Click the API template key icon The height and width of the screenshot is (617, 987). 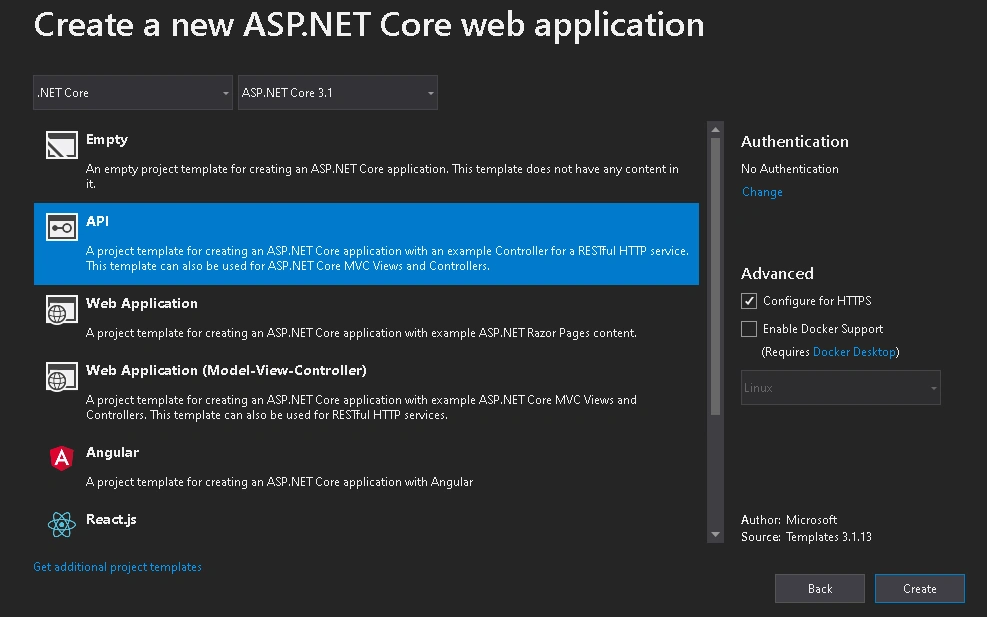pos(62,227)
